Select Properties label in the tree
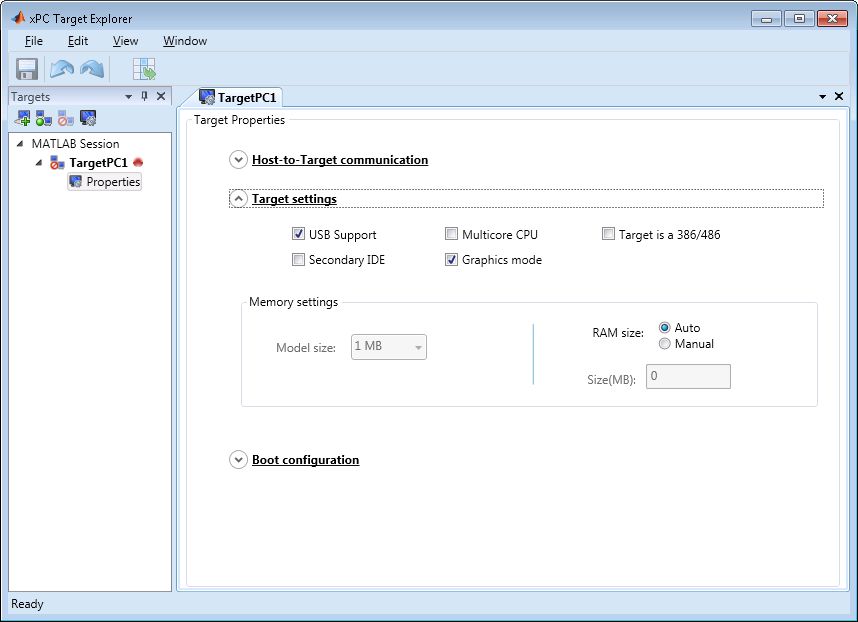The image size is (858, 622). [113, 182]
